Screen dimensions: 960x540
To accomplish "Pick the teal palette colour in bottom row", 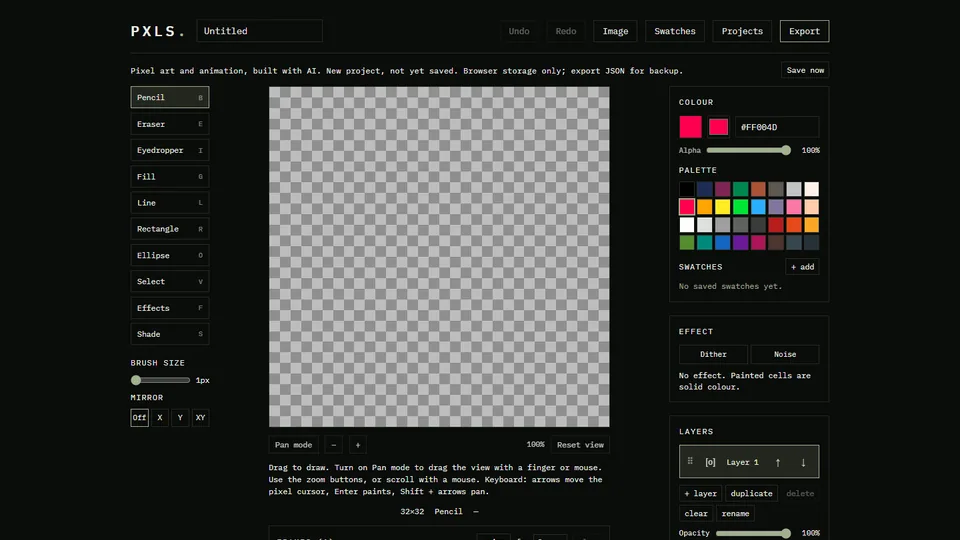I will tap(705, 242).
